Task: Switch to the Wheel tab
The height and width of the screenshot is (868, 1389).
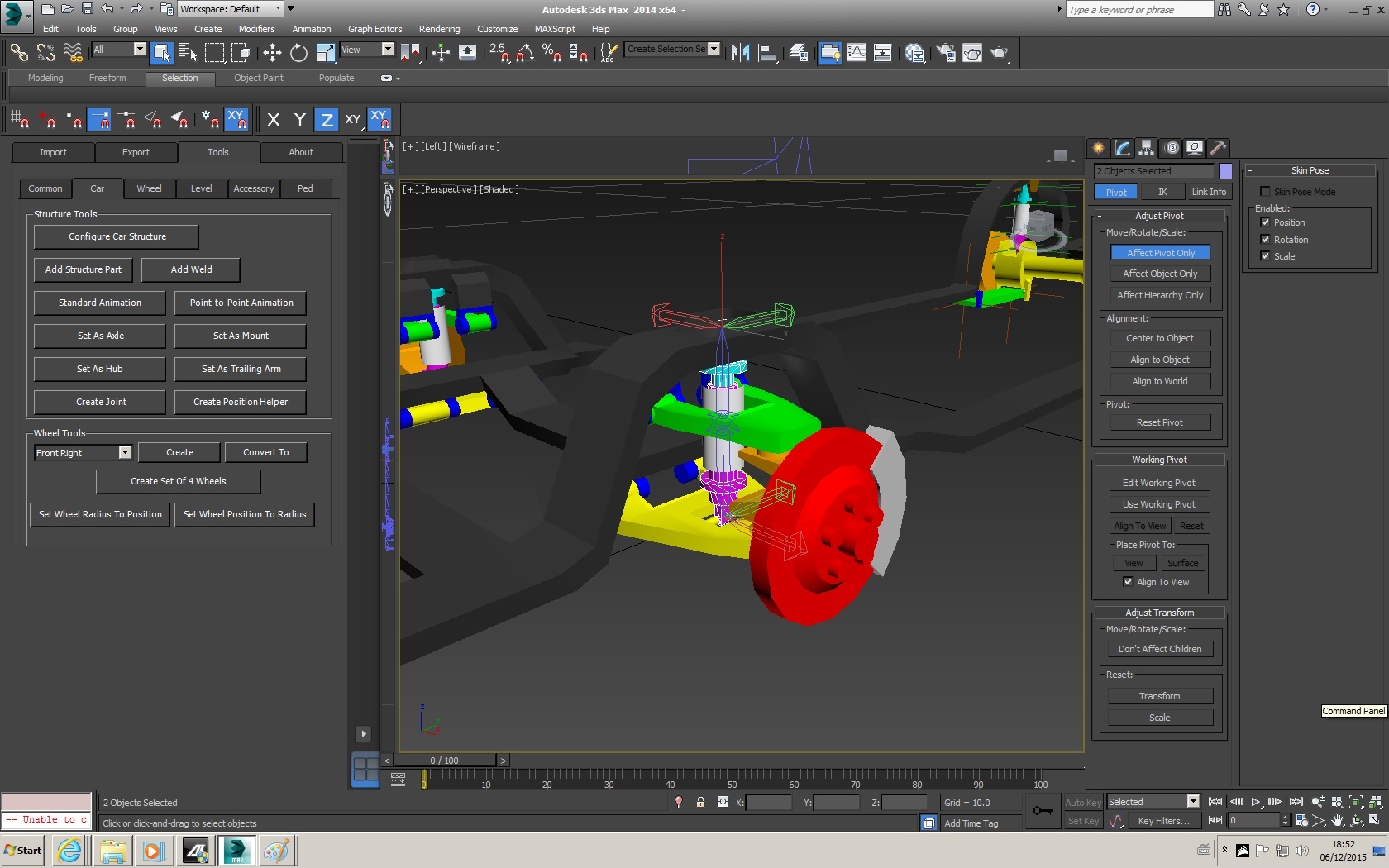Action: [149, 188]
